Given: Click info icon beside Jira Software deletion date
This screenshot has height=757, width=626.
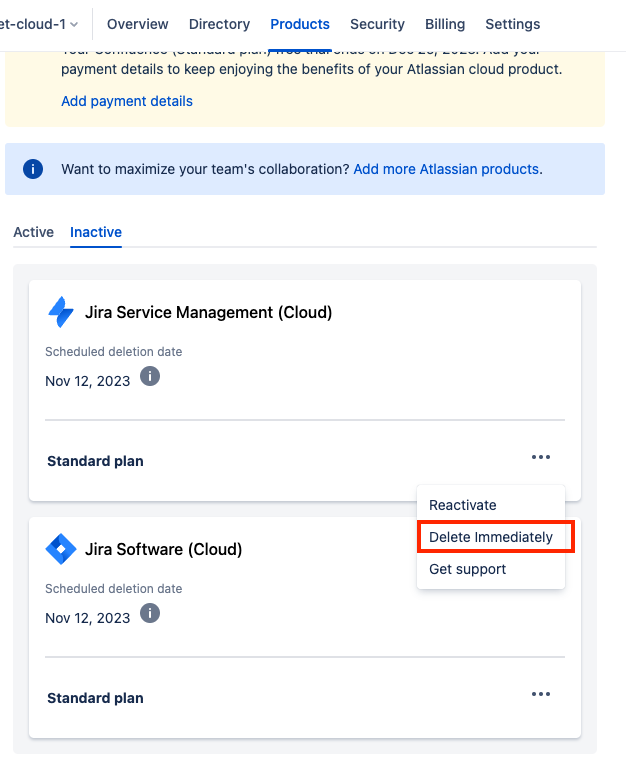Looking at the screenshot, I should pos(150,613).
